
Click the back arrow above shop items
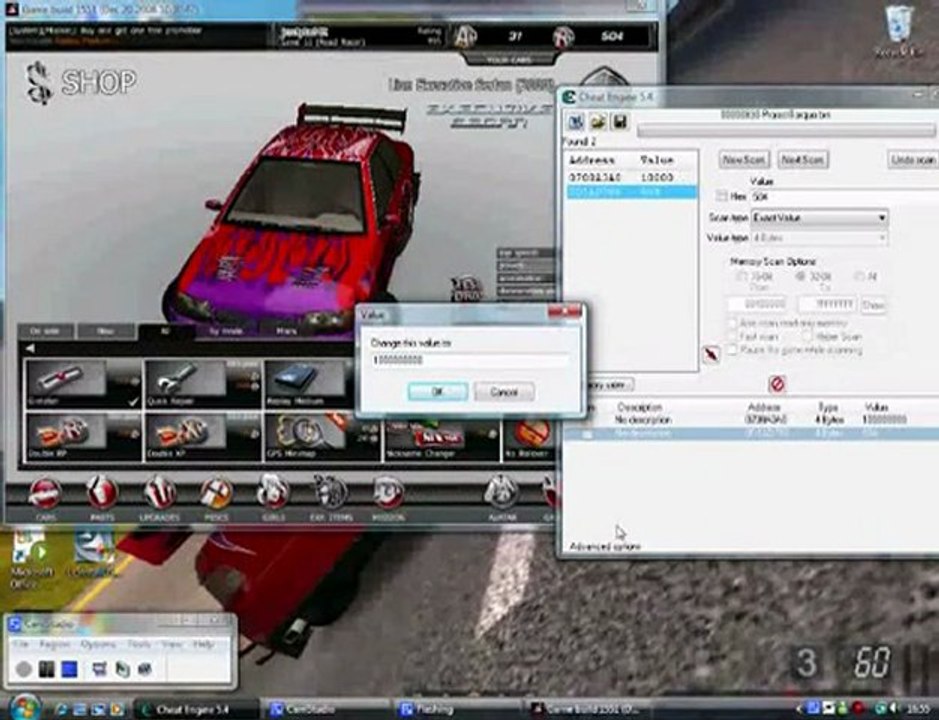(30, 348)
